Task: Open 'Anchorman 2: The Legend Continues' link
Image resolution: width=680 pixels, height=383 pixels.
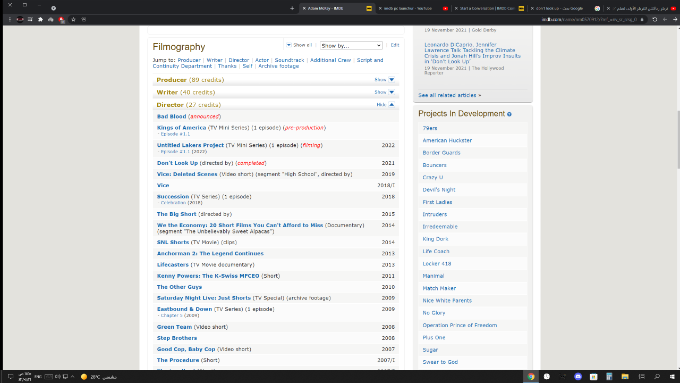Action: click(x=210, y=254)
